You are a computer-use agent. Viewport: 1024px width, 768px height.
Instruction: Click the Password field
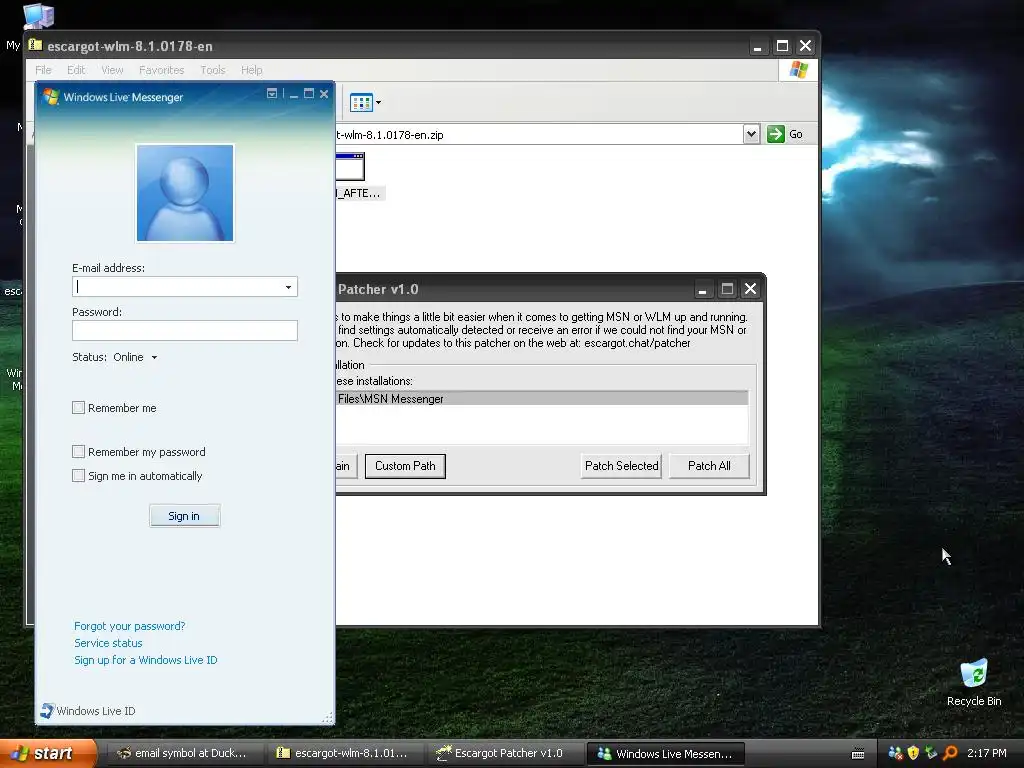click(185, 330)
